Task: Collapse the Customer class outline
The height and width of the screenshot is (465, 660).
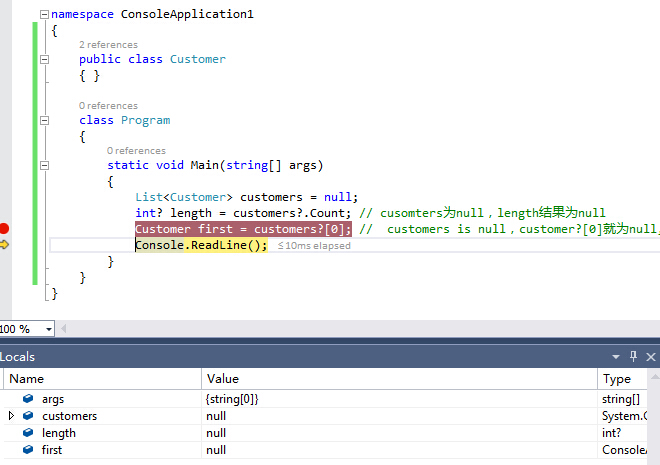Action: (44, 59)
